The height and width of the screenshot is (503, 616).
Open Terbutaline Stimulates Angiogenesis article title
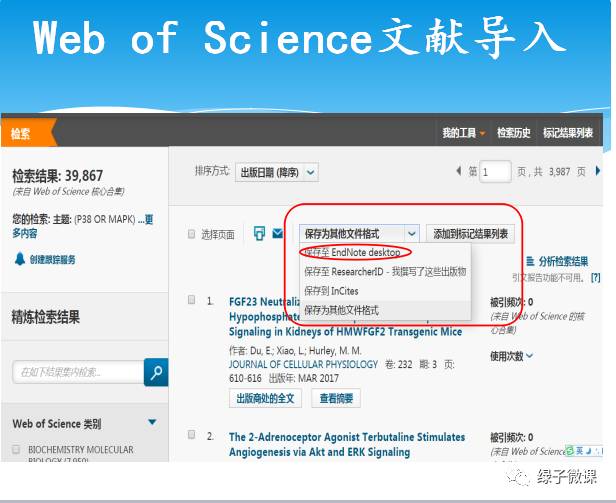click(347, 444)
